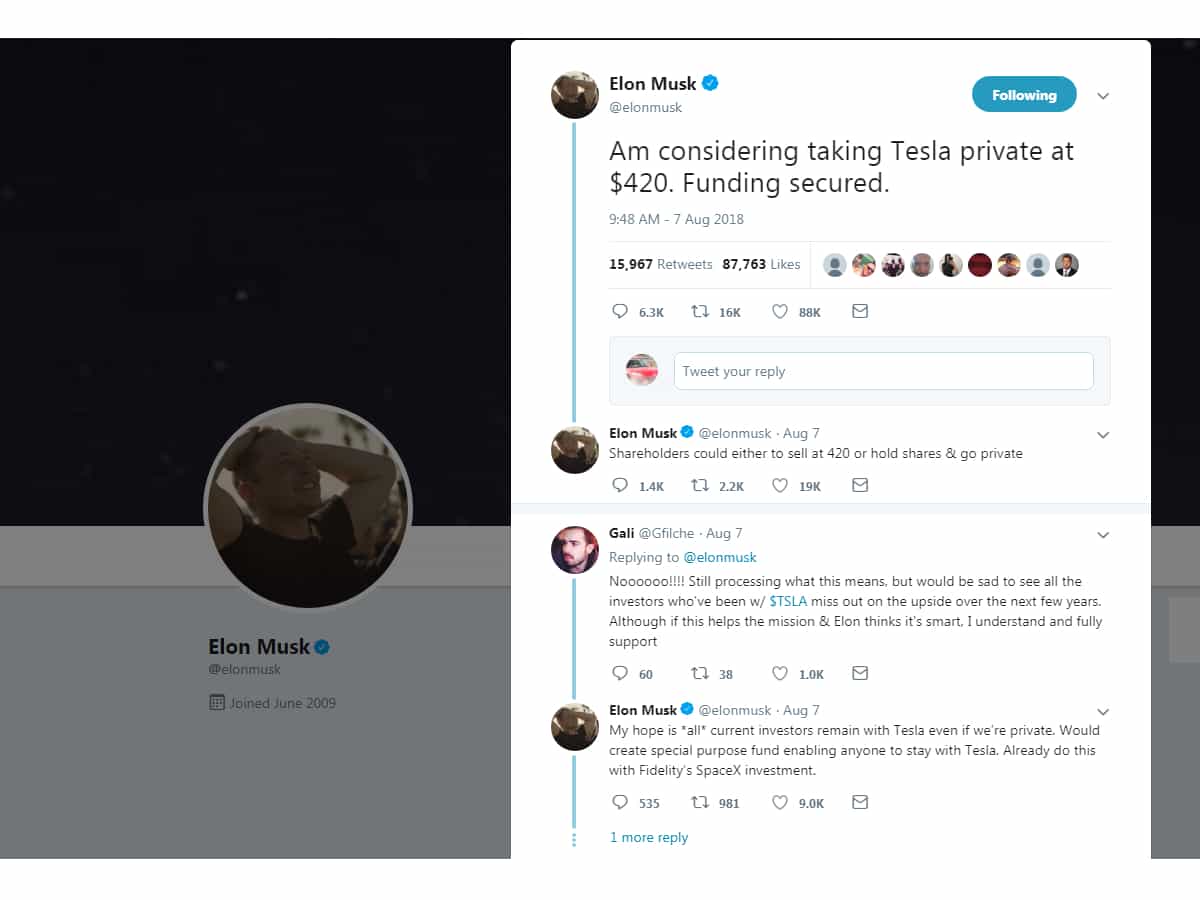Viewport: 1200px width, 900px height.
Task: Click the Tweet your reply field
Action: 883,371
